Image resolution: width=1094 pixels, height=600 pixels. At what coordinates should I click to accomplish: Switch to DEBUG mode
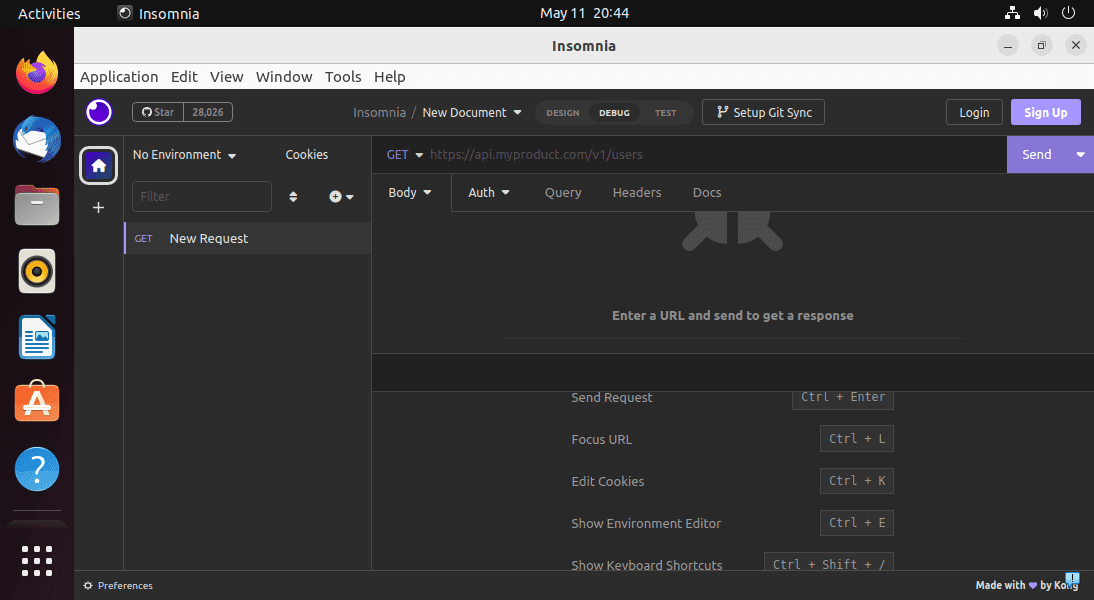[x=614, y=112]
